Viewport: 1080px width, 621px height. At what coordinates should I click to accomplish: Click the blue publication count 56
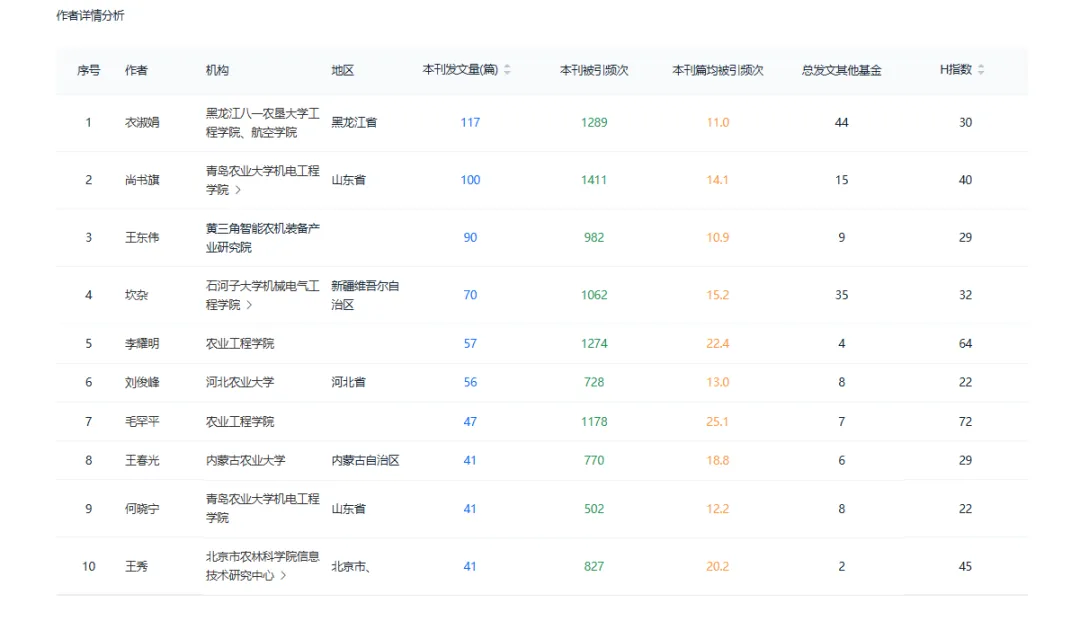(470, 382)
